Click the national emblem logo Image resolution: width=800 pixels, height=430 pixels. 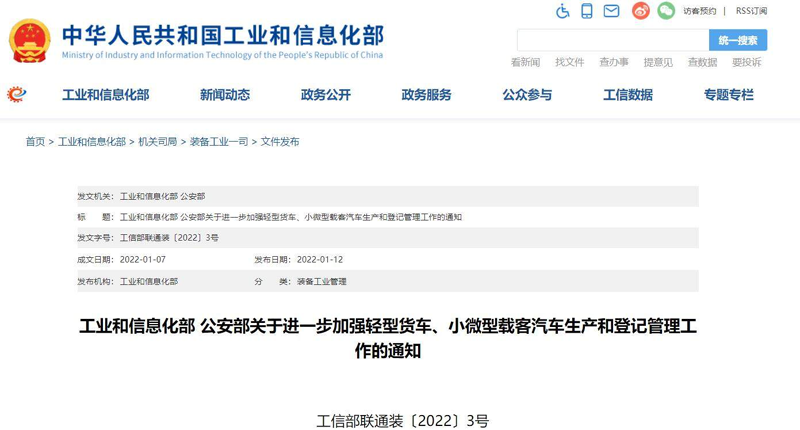coord(30,41)
